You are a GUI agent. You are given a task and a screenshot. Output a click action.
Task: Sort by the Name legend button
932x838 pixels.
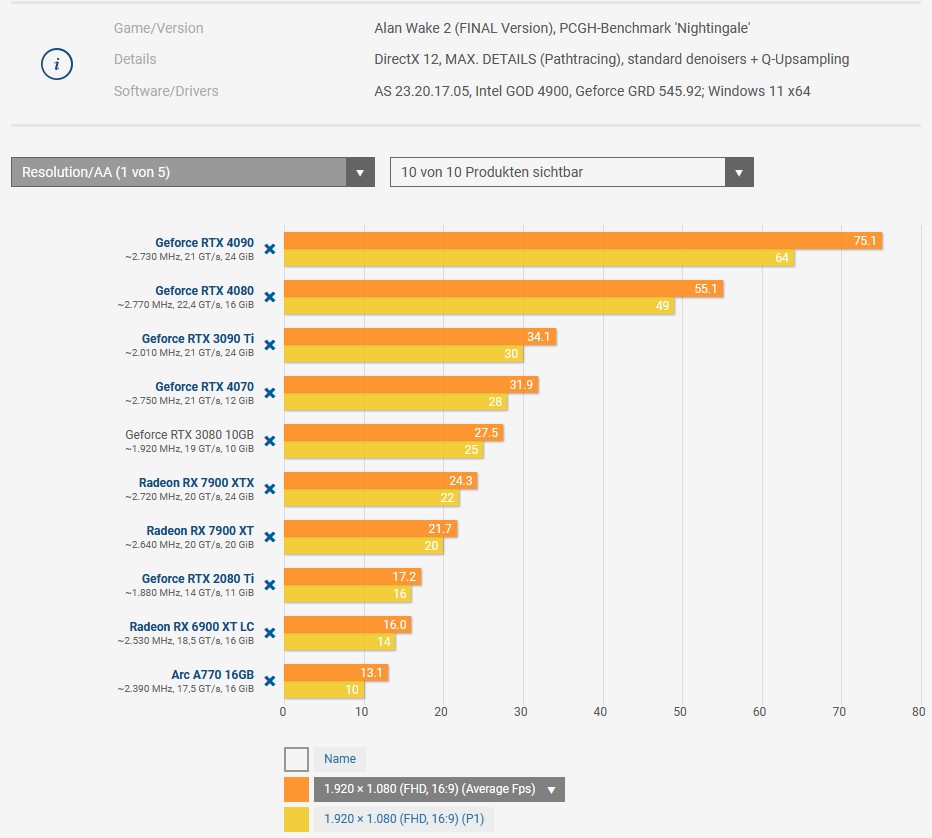340,759
